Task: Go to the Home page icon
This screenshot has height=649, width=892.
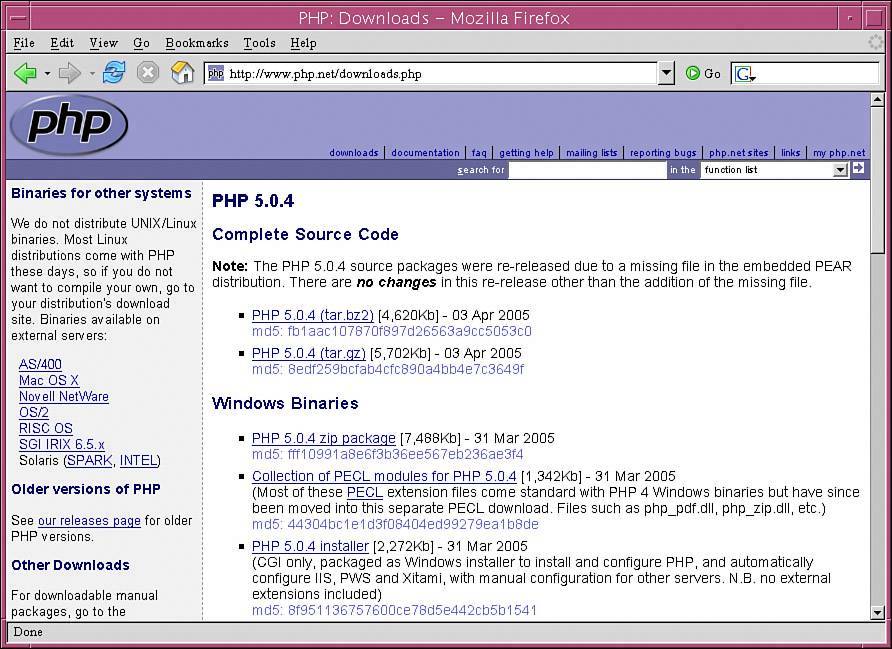Action: [182, 73]
